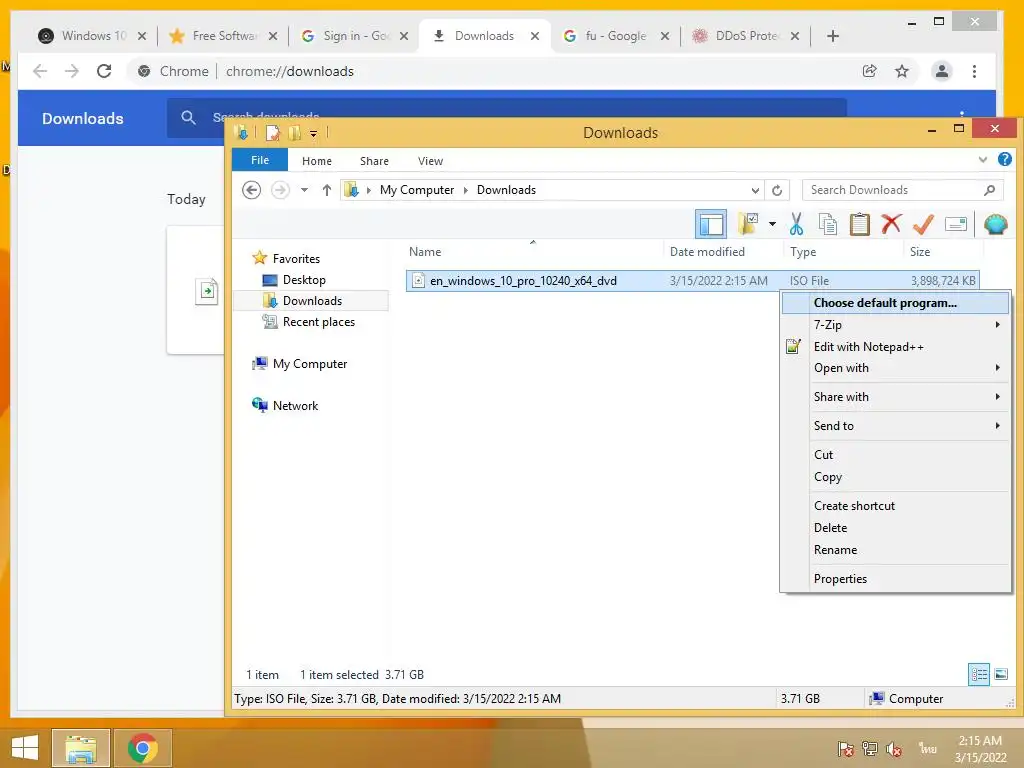1024x768 pixels.
Task: Expand the Open with submenu
Action: click(x=895, y=368)
